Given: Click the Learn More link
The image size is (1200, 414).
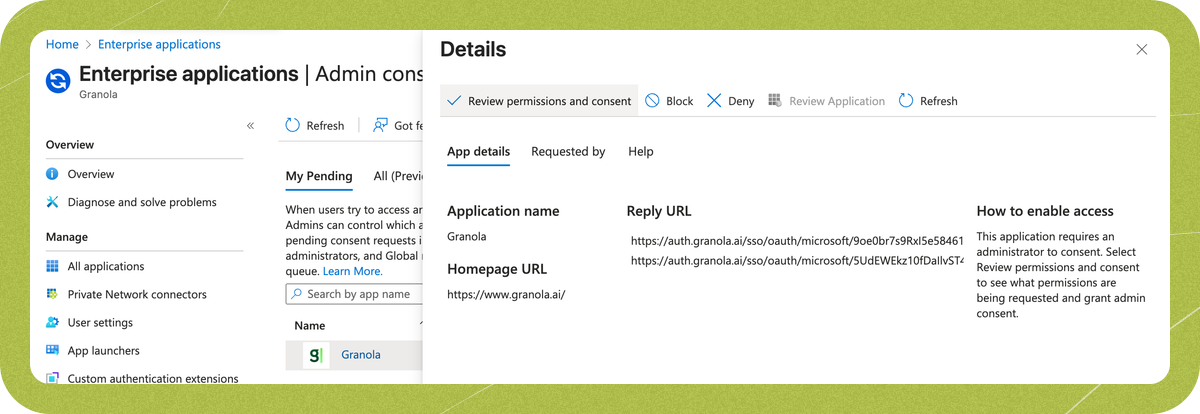Looking at the screenshot, I should click(x=352, y=271).
